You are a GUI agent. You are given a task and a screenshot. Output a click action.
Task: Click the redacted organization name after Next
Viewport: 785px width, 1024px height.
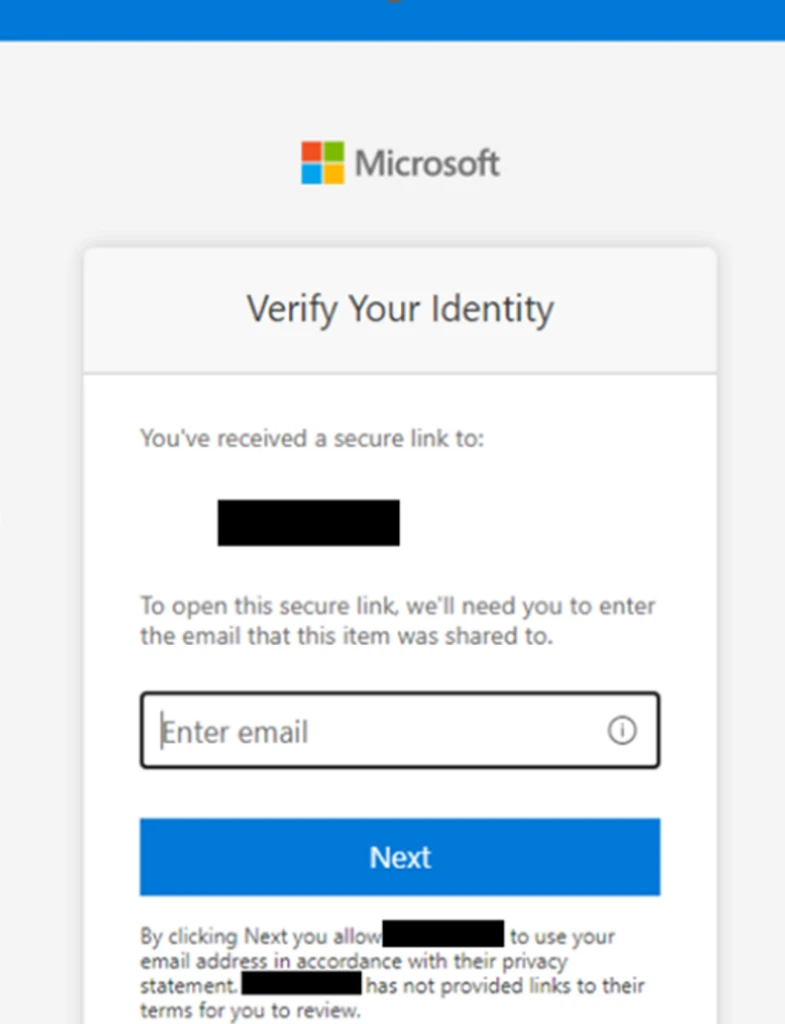(x=443, y=933)
